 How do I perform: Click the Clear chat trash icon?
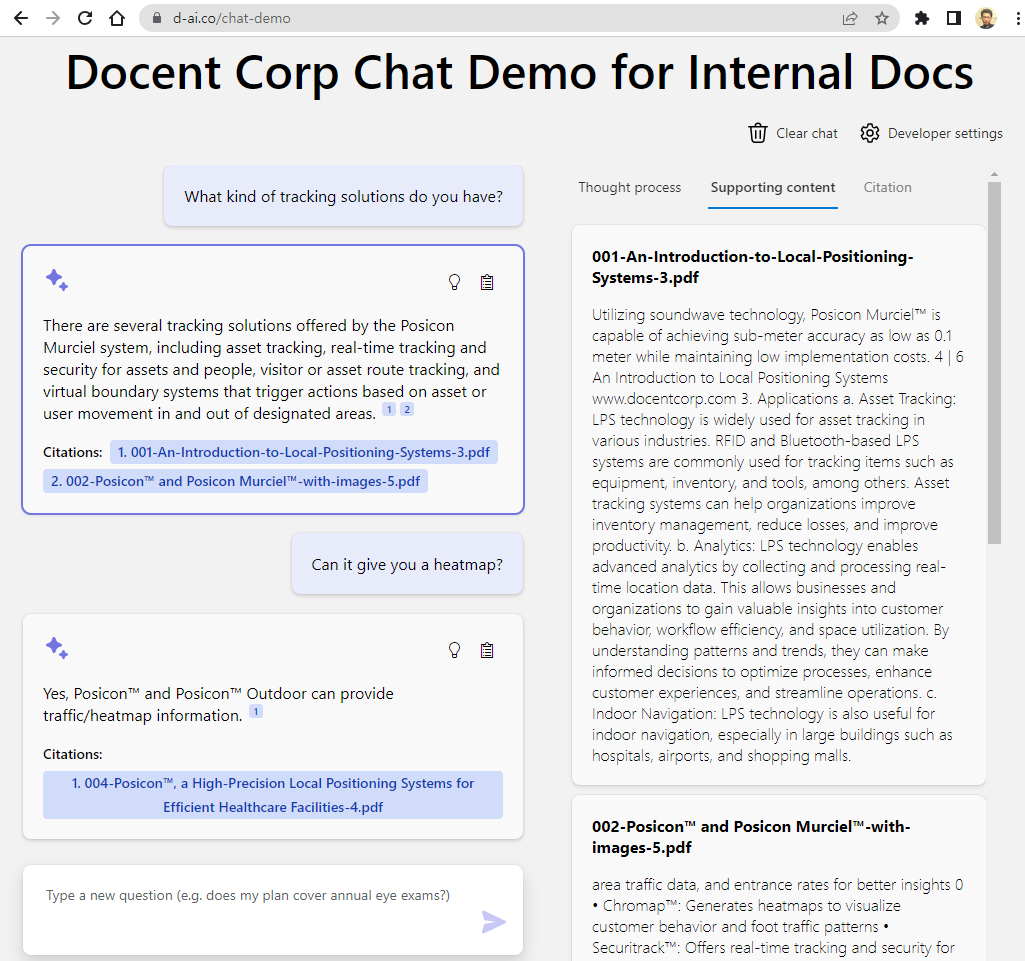pyautogui.click(x=758, y=133)
